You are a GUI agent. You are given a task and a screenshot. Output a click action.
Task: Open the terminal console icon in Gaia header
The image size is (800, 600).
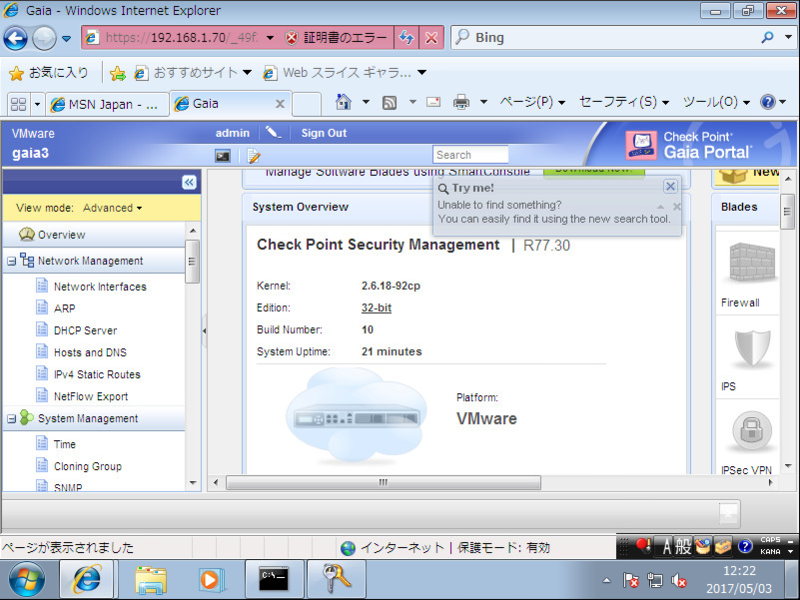click(222, 156)
